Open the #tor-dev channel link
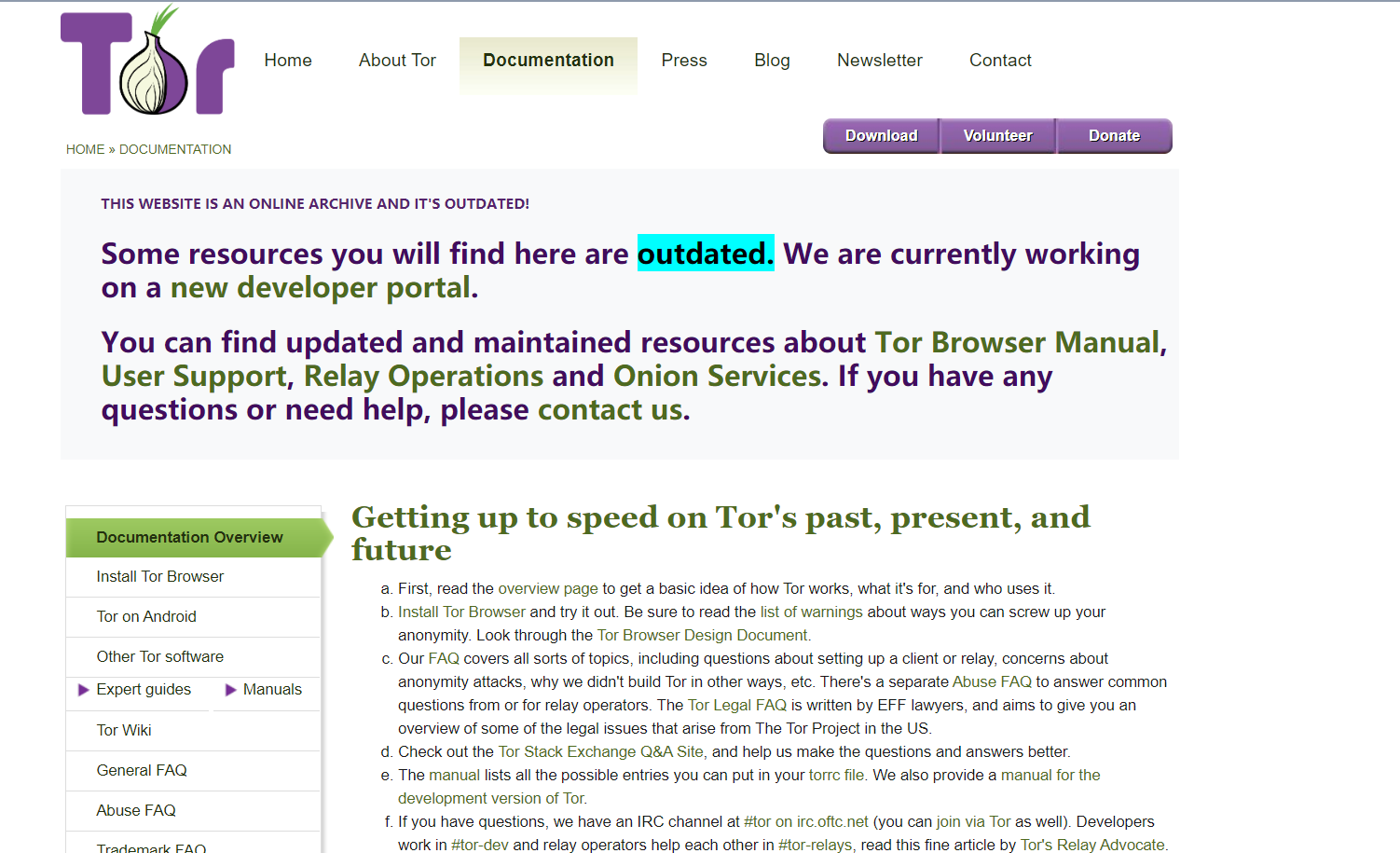1400x853 pixels. point(480,846)
